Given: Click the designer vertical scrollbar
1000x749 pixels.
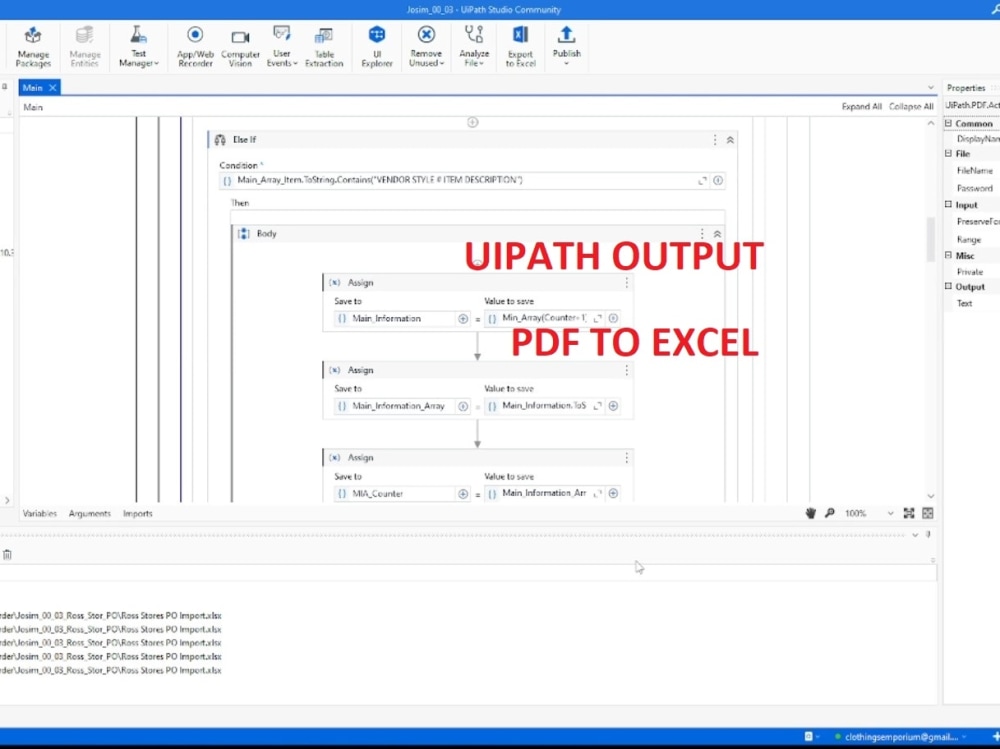Looking at the screenshot, I should [x=930, y=239].
